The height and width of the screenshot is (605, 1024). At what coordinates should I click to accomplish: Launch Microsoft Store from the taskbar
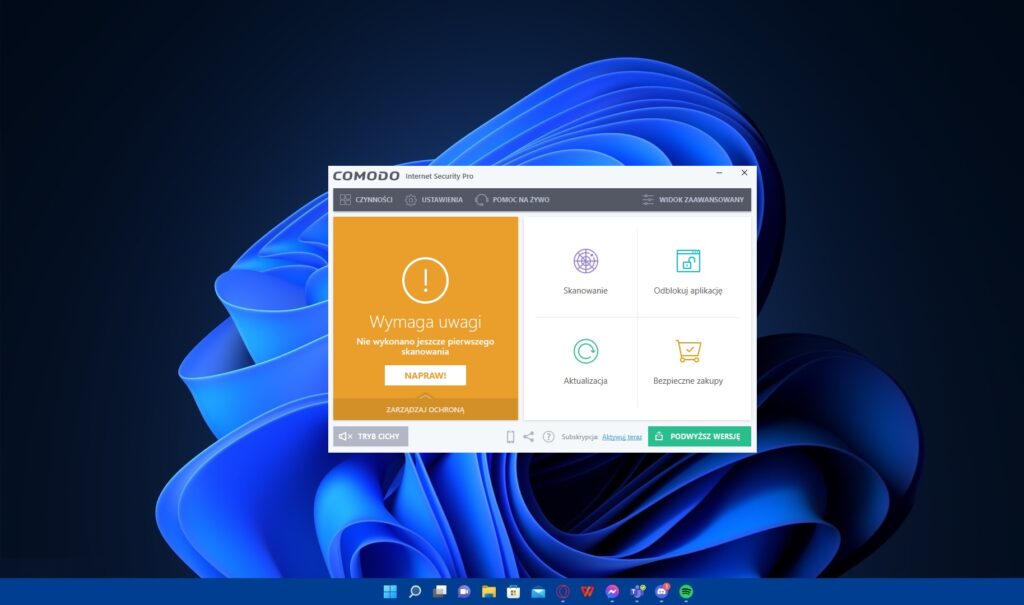point(513,592)
